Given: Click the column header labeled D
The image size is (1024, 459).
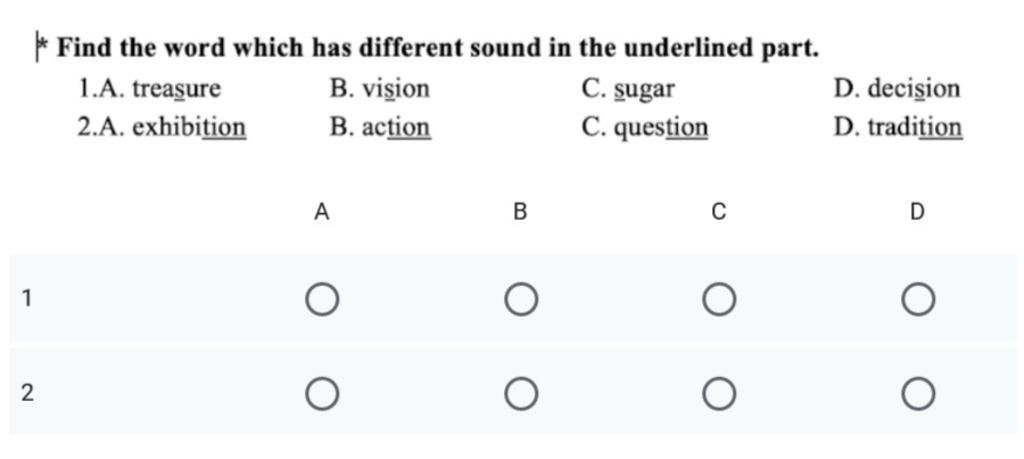Looking at the screenshot, I should pyautogui.click(x=918, y=212).
